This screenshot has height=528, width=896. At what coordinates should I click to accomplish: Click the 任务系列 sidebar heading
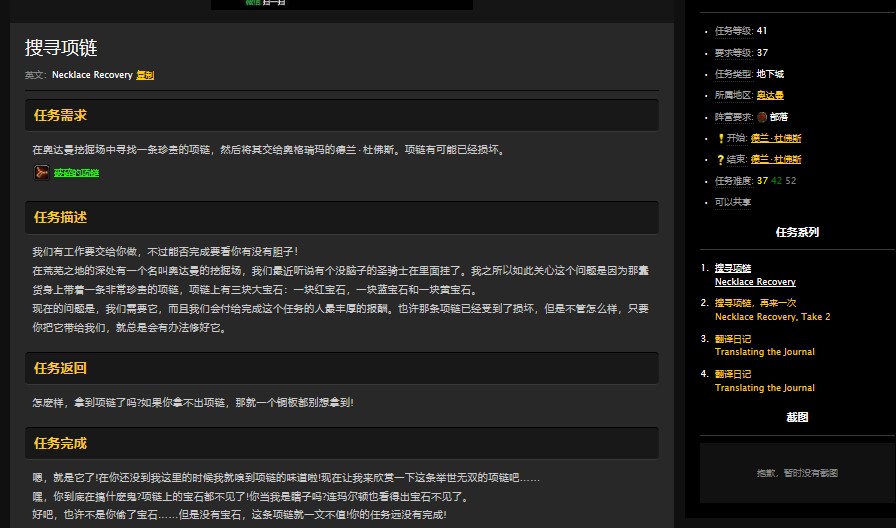coord(797,232)
